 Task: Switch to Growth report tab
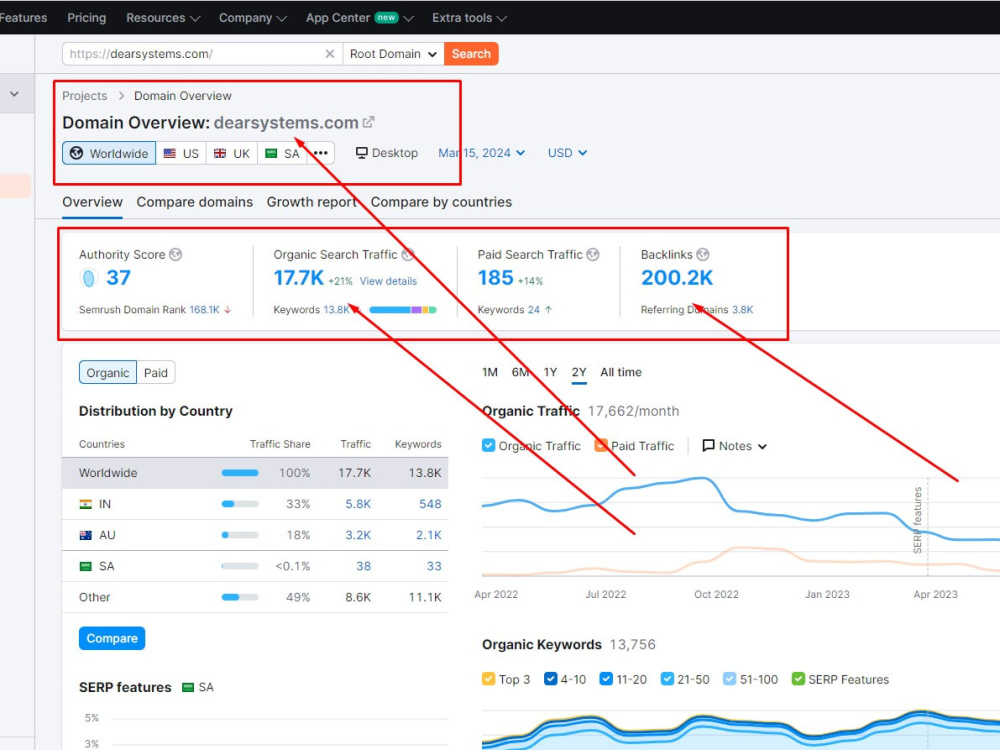click(312, 202)
